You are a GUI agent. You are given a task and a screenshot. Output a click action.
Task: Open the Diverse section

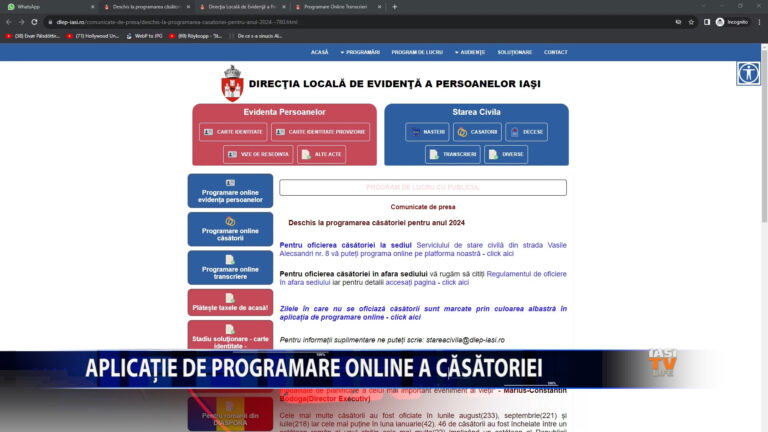click(506, 154)
